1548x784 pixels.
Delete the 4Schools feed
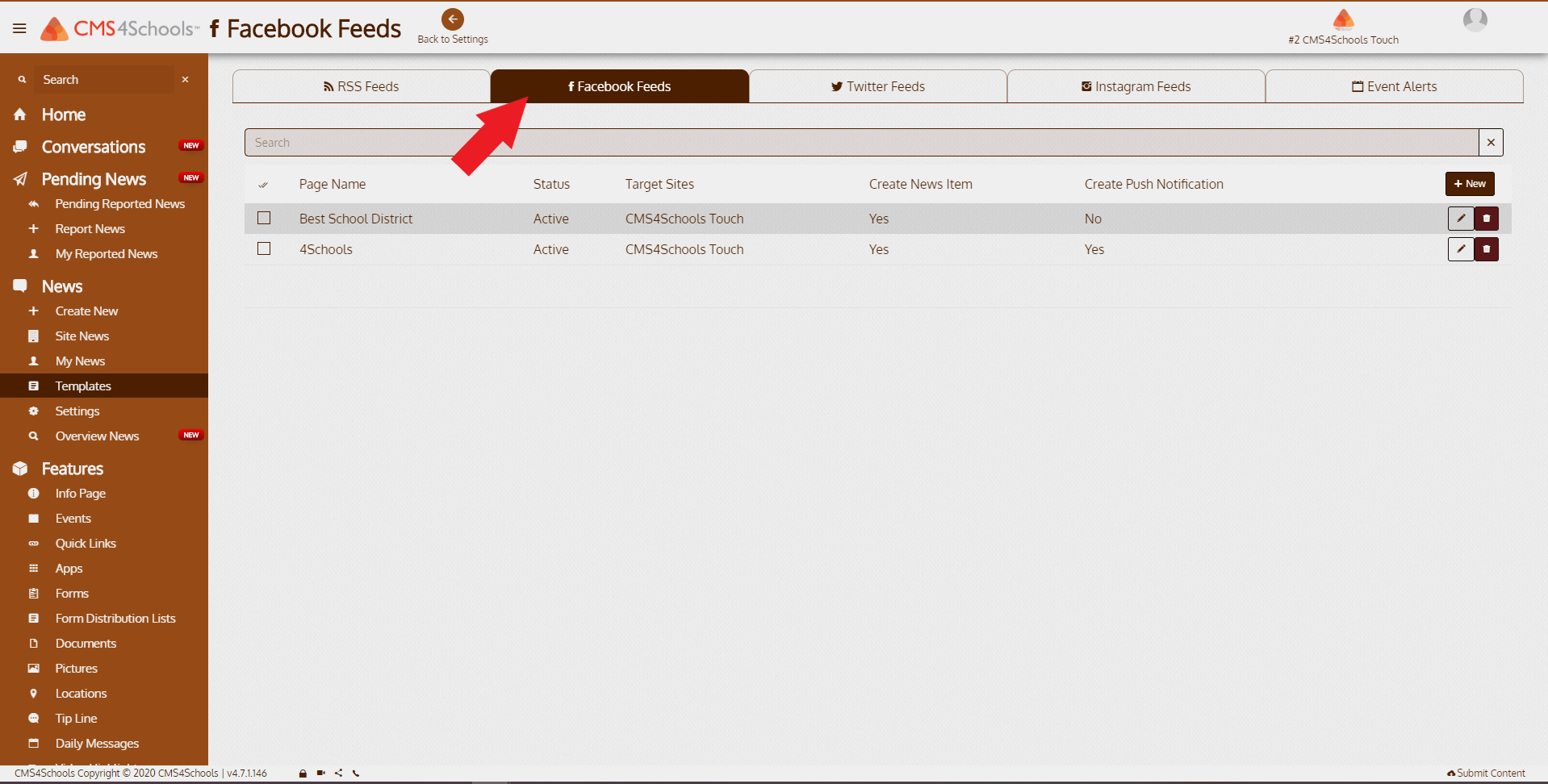point(1487,249)
